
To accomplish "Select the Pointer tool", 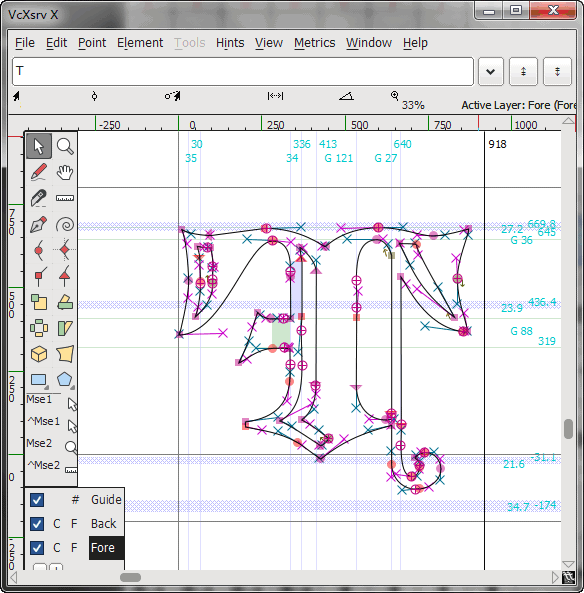I will [x=39, y=146].
